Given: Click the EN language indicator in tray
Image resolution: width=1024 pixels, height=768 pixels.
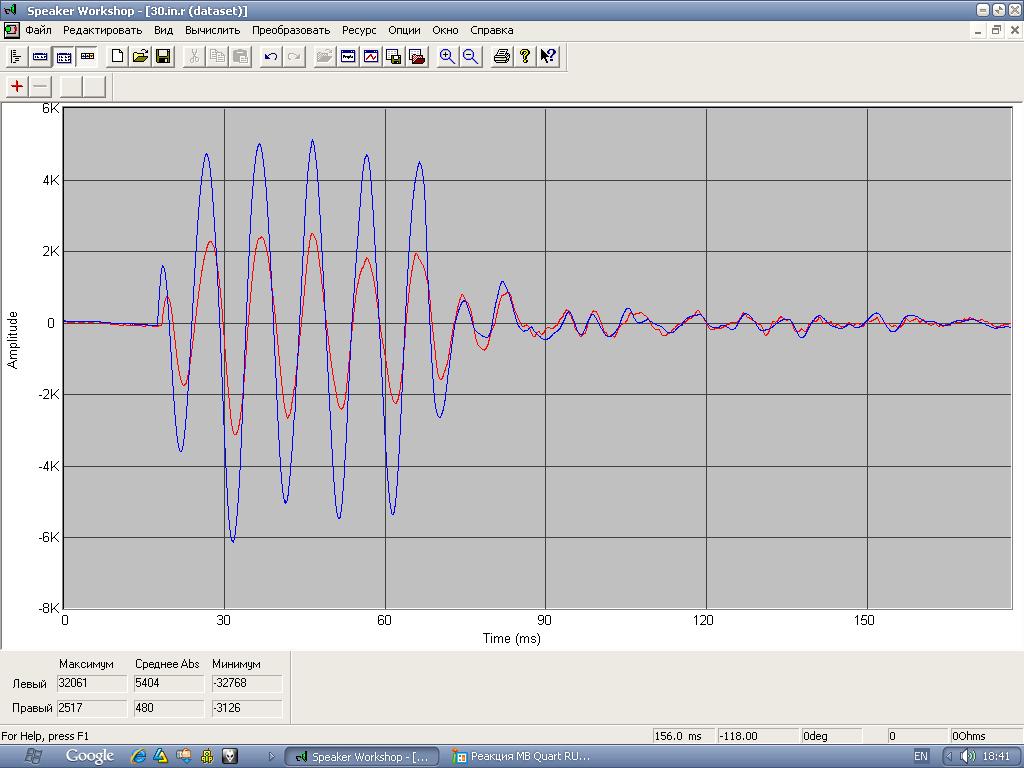Looking at the screenshot, I should point(921,757).
